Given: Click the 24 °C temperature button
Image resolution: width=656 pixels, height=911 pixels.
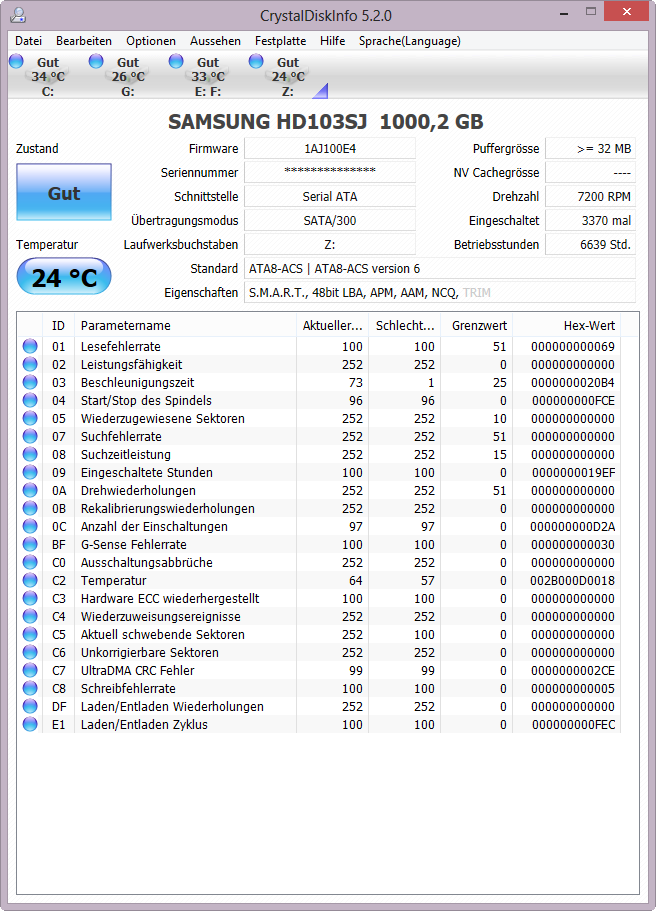Looking at the screenshot, I should click(64, 277).
